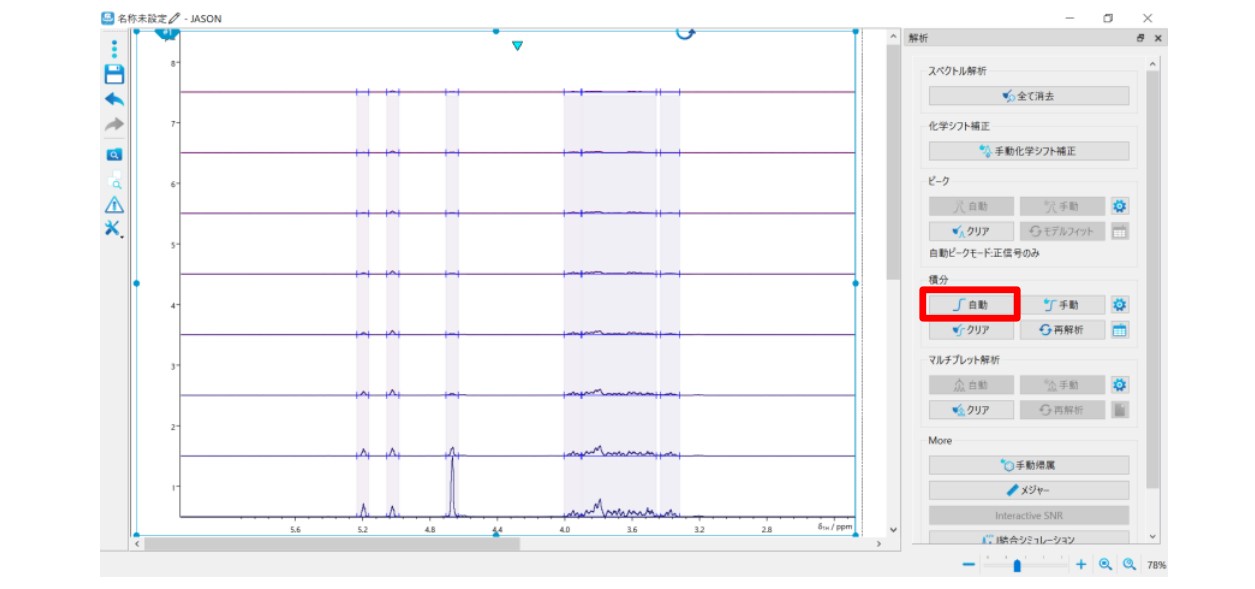Open multiplet analysis settings gear icon

click(x=1120, y=385)
